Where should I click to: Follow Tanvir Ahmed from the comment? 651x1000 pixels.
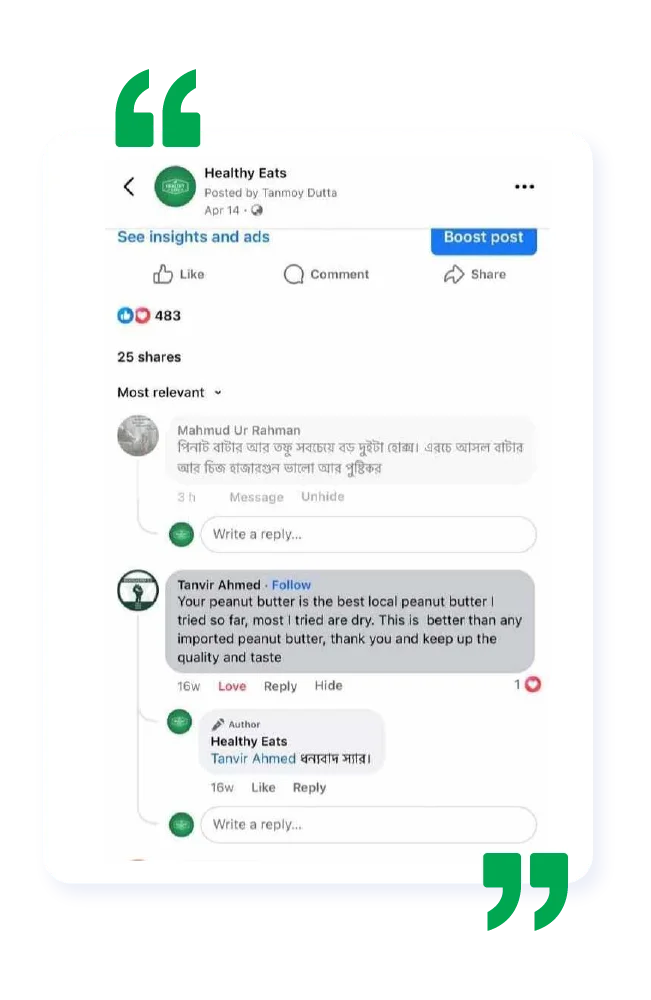point(291,585)
